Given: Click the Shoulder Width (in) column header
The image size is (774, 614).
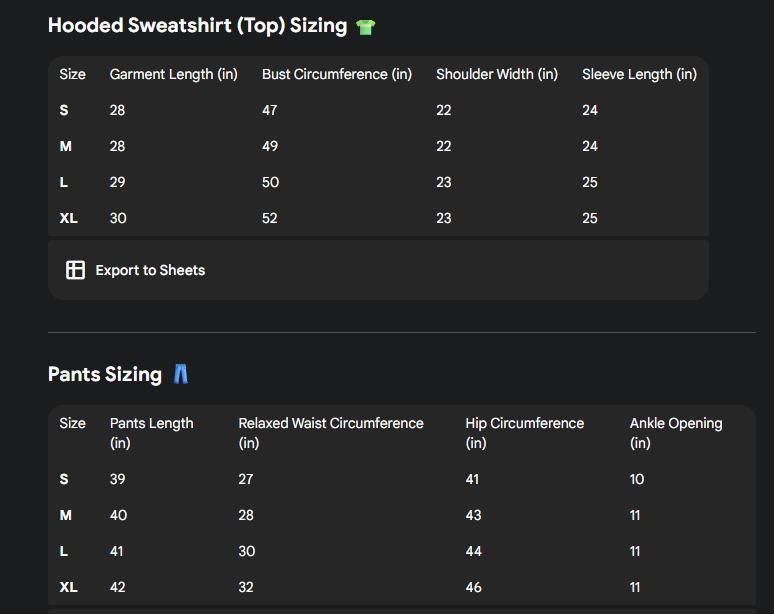Looking at the screenshot, I should pos(496,74).
